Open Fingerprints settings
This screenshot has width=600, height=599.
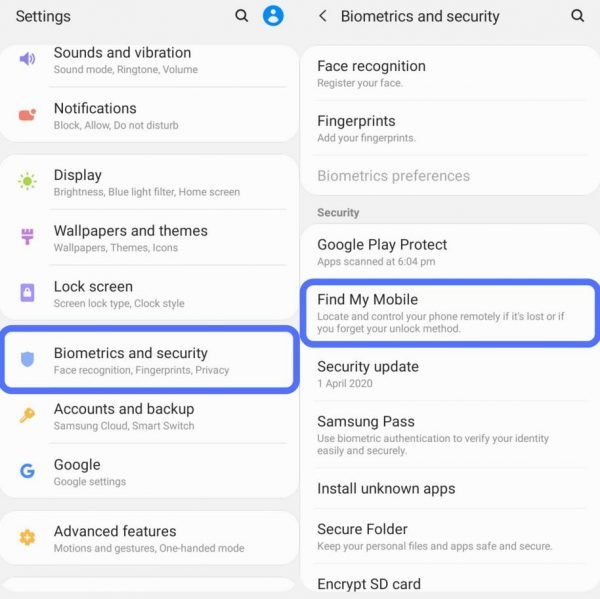[450, 129]
